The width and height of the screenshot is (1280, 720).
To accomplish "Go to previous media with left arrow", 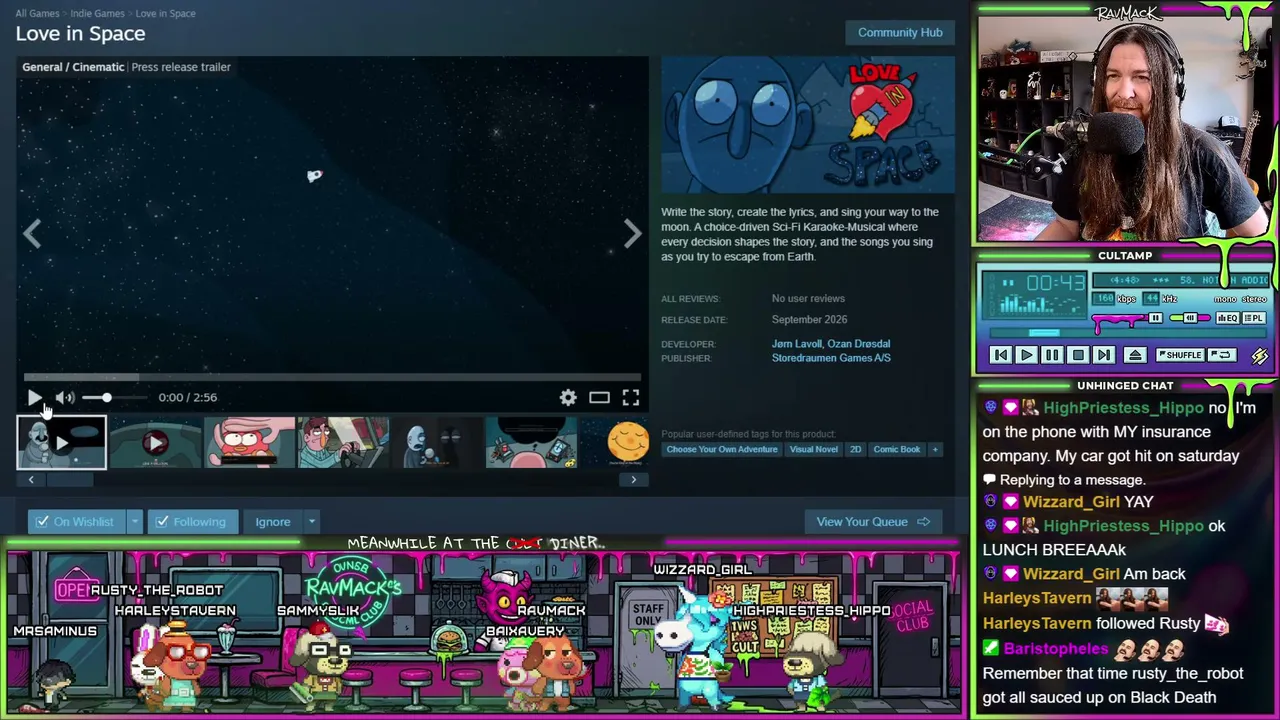I will point(32,233).
